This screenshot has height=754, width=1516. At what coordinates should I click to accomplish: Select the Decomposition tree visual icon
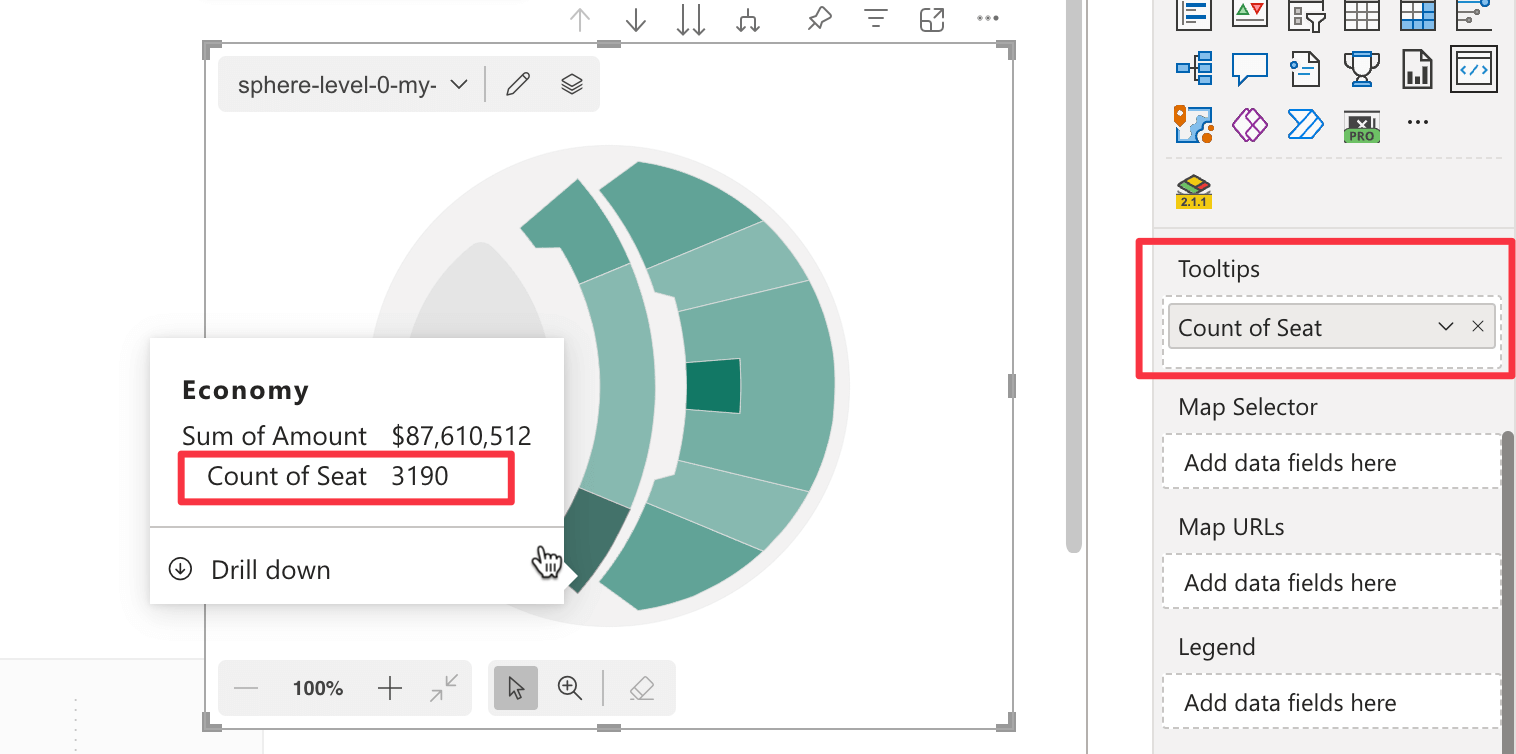tap(1194, 69)
